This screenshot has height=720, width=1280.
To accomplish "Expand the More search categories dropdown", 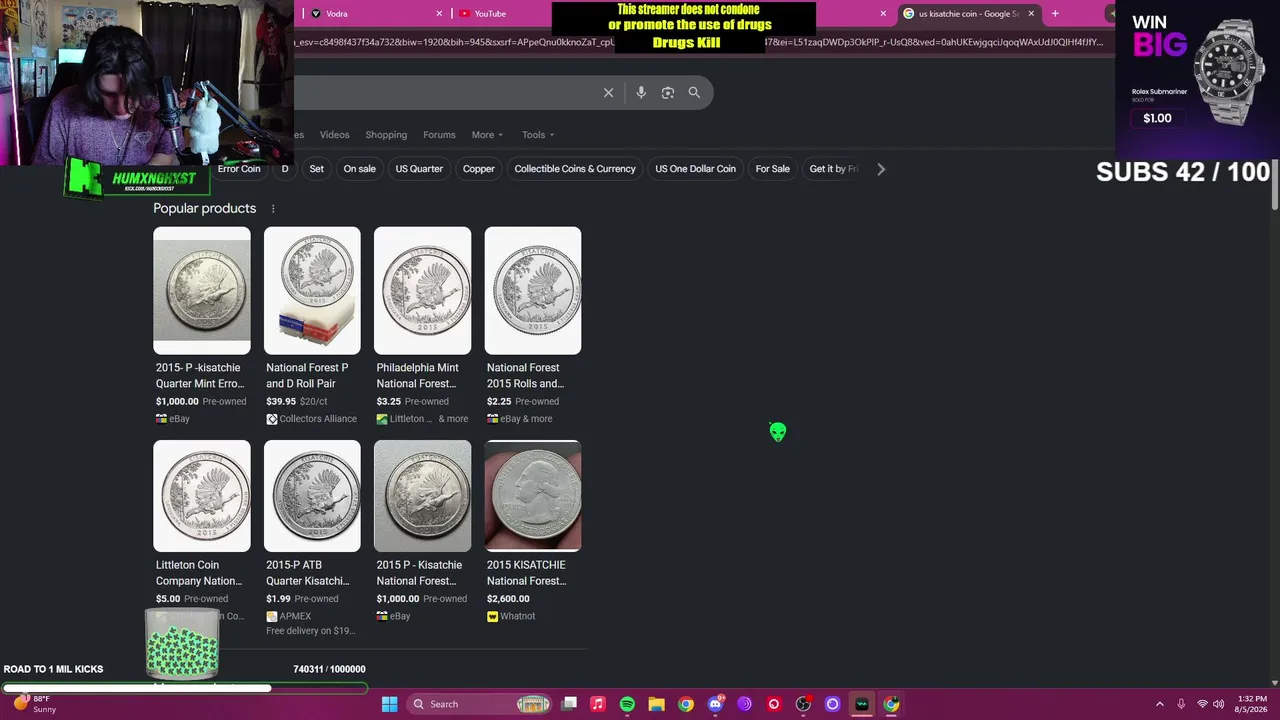I will [487, 135].
